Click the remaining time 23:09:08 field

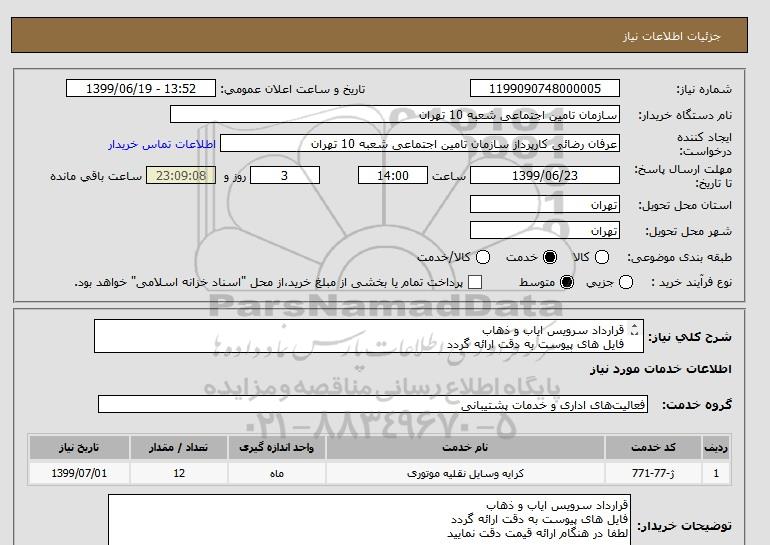coord(181,175)
